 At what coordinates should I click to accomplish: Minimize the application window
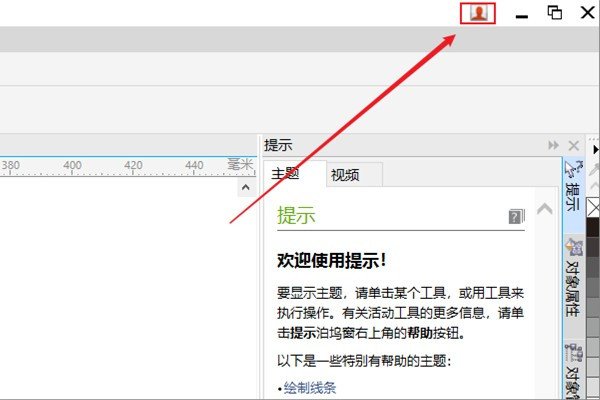click(x=522, y=16)
